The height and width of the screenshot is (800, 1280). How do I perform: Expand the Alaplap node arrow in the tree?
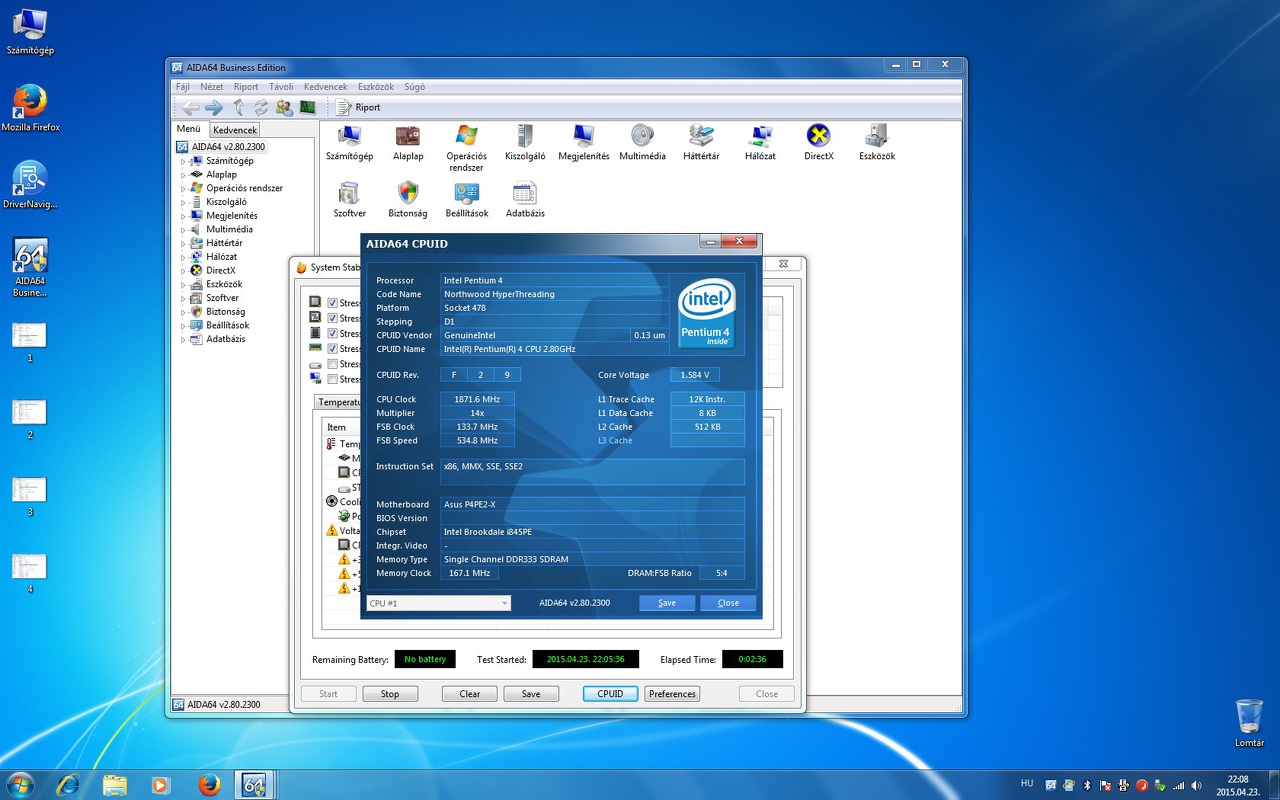183,175
